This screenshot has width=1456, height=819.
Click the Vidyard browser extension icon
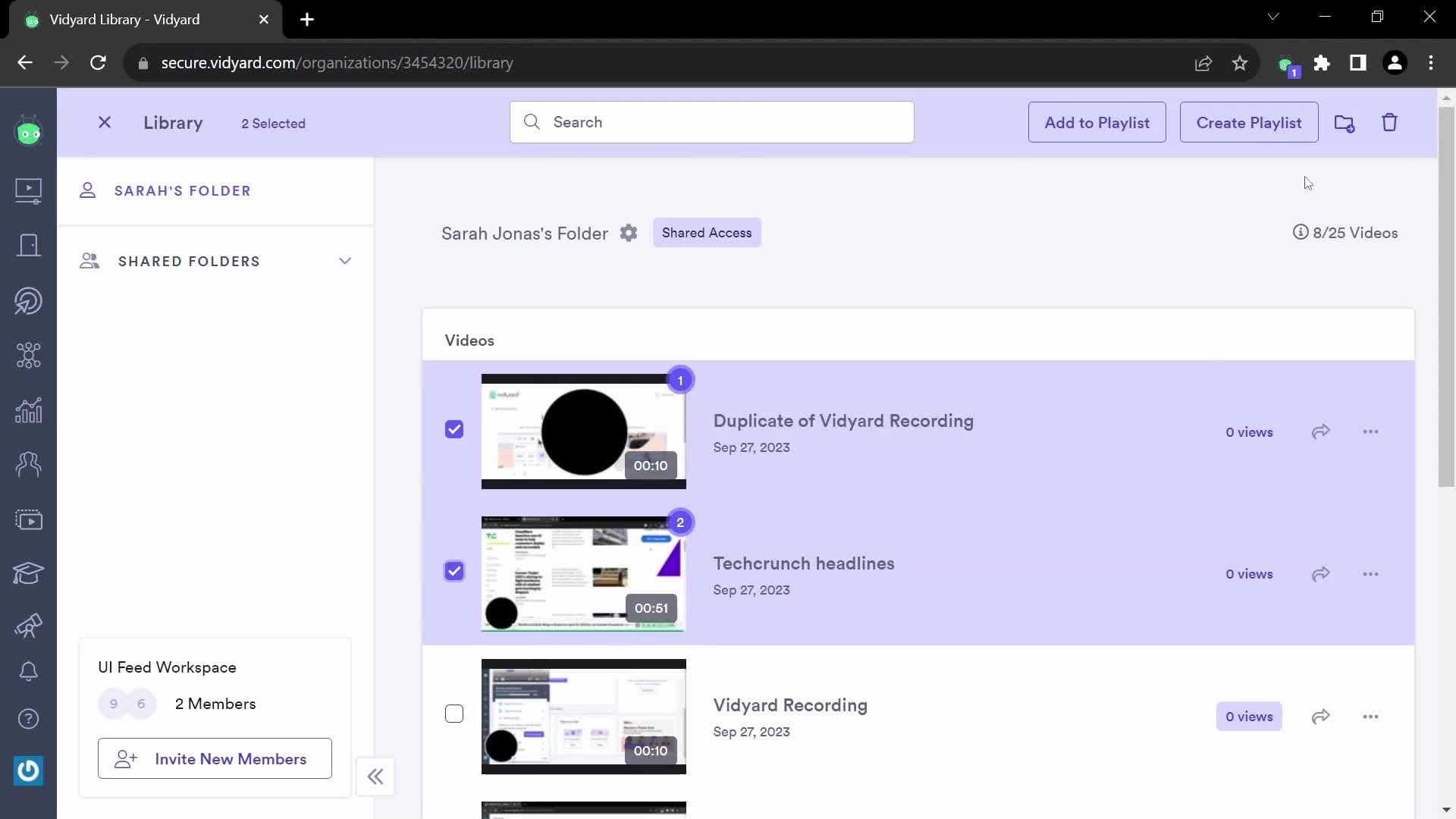coord(1287,65)
